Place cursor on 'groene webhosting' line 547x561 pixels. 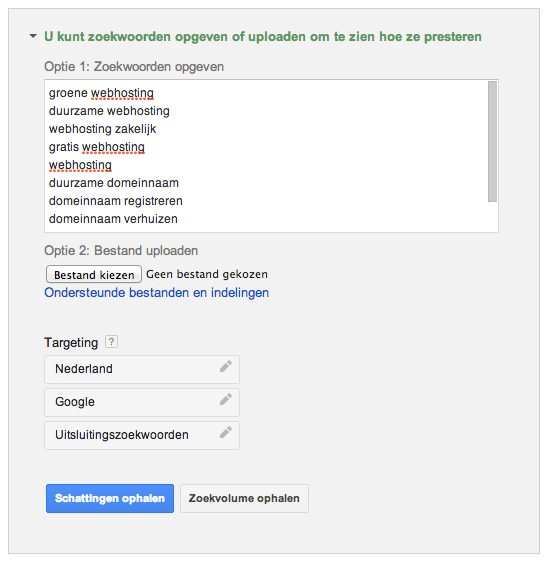click(x=101, y=93)
